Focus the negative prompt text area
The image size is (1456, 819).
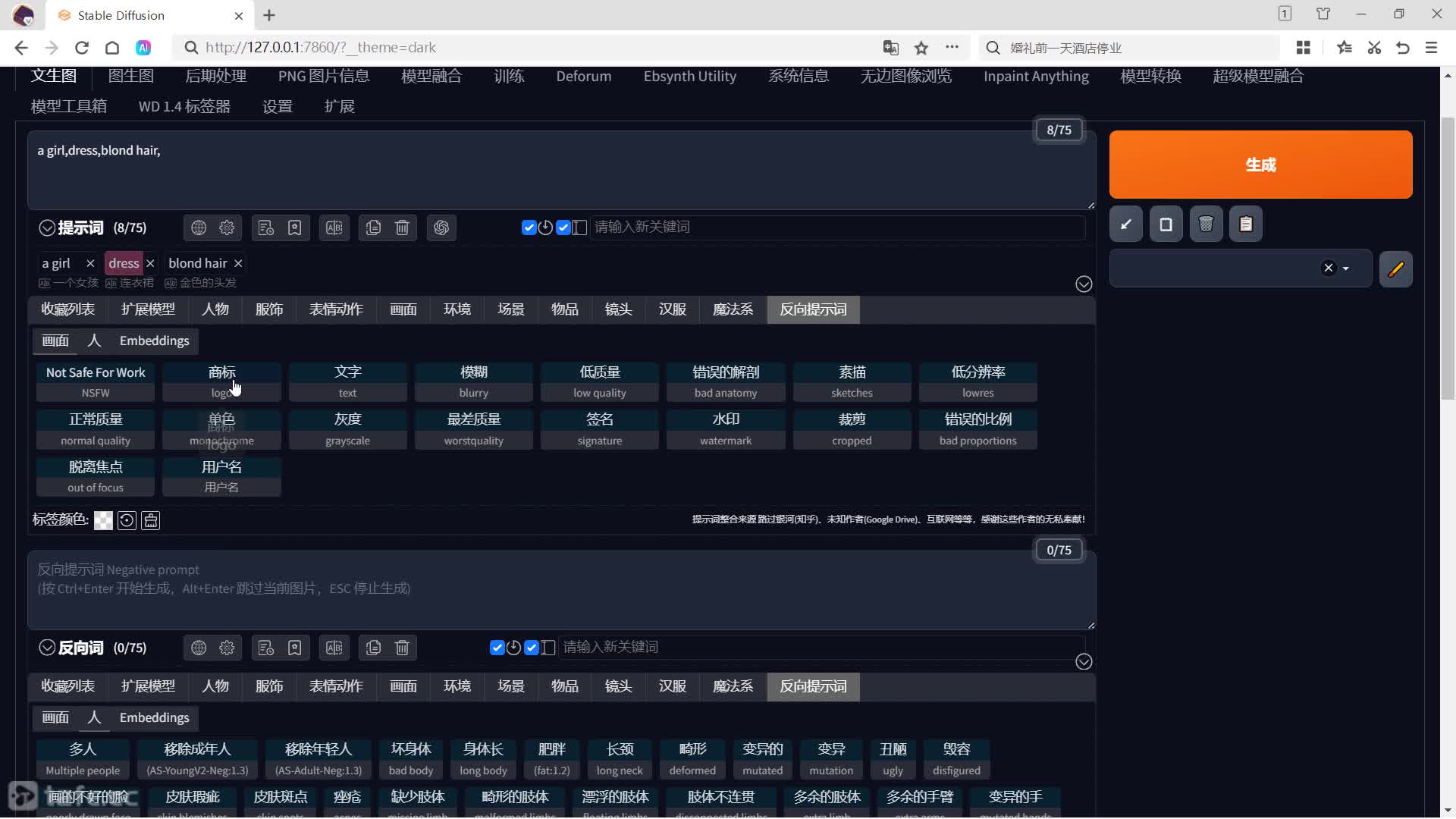[x=561, y=590]
